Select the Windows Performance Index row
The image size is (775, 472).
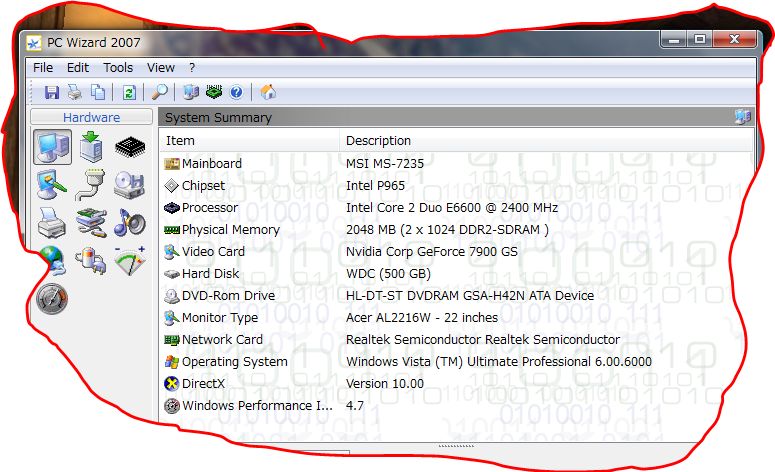[457, 405]
